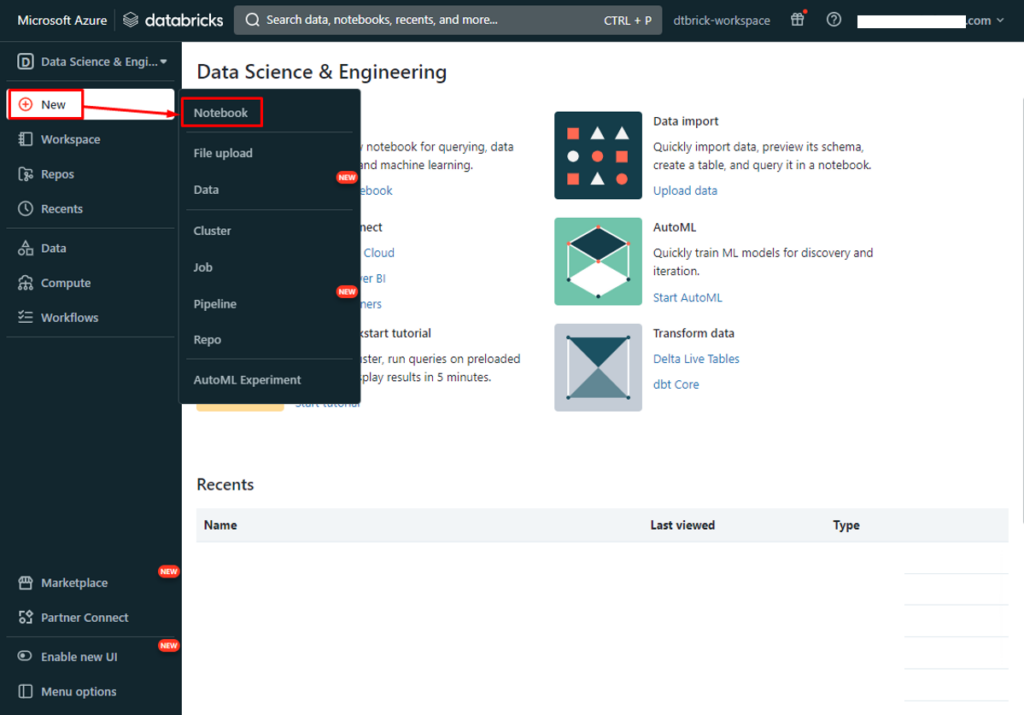
Task: Click the gift box icon in header
Action: point(797,20)
